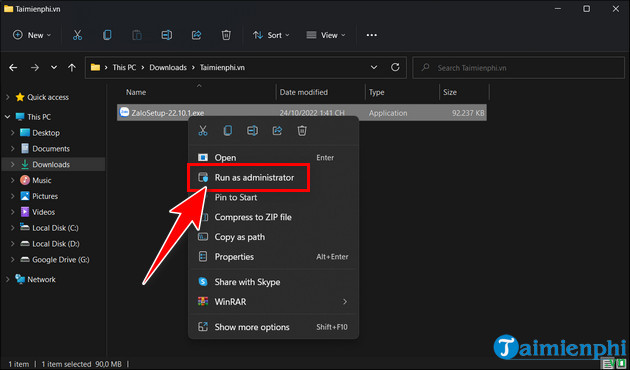The image size is (630, 370).
Task: Click the Paste icon in the toolbar
Action: click(x=137, y=35)
